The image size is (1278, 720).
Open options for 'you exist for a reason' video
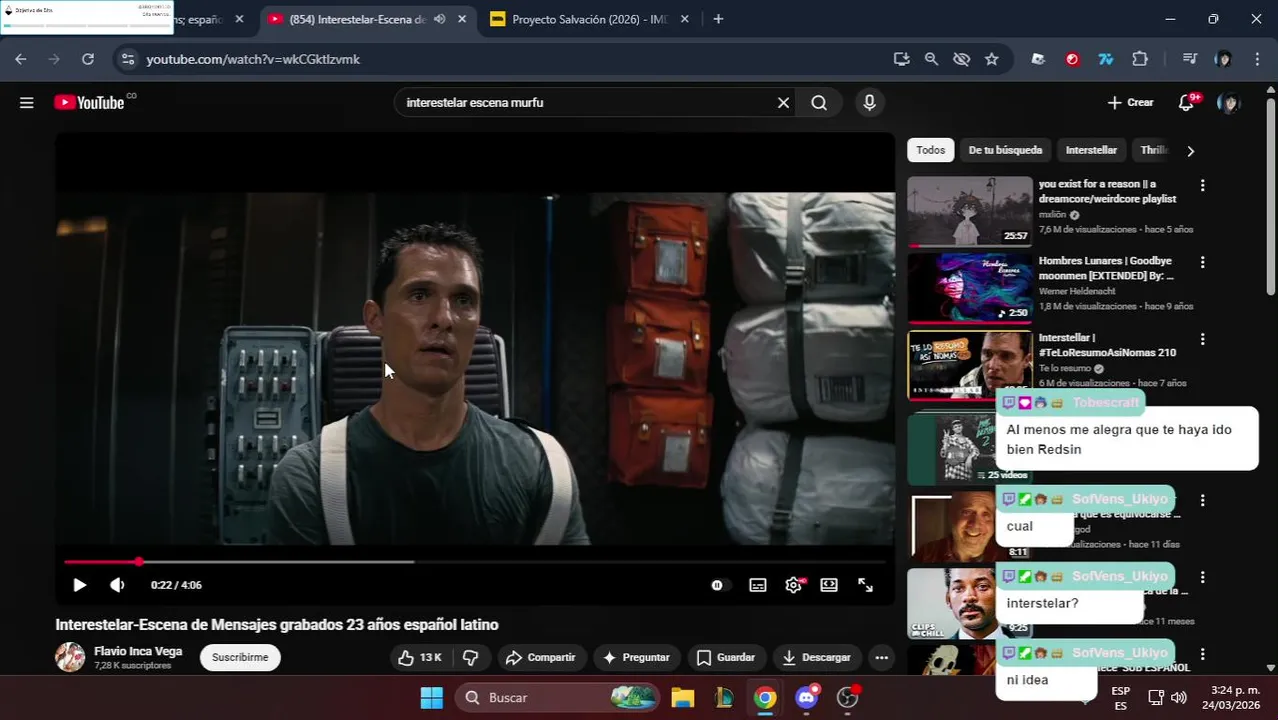[1202, 185]
